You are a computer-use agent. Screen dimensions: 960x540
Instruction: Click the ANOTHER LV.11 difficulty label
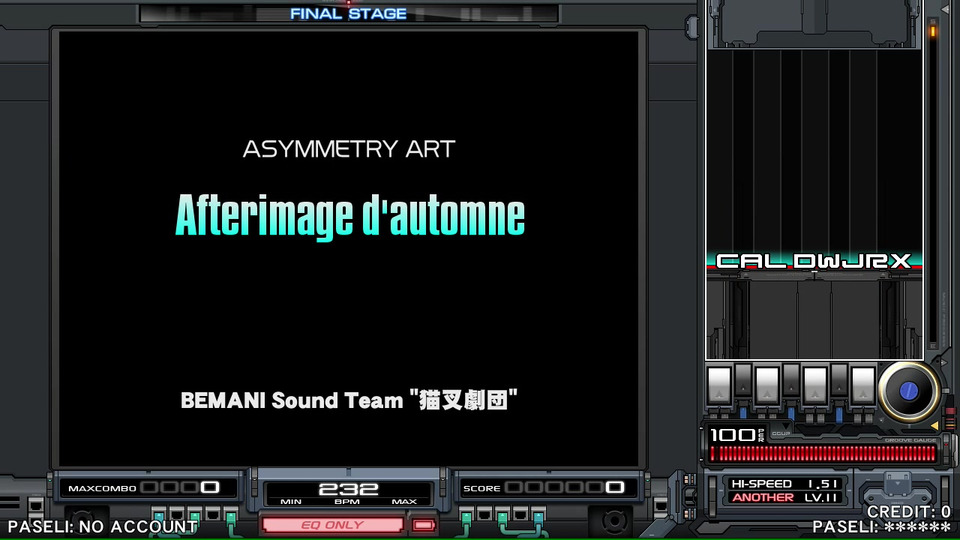coord(784,498)
